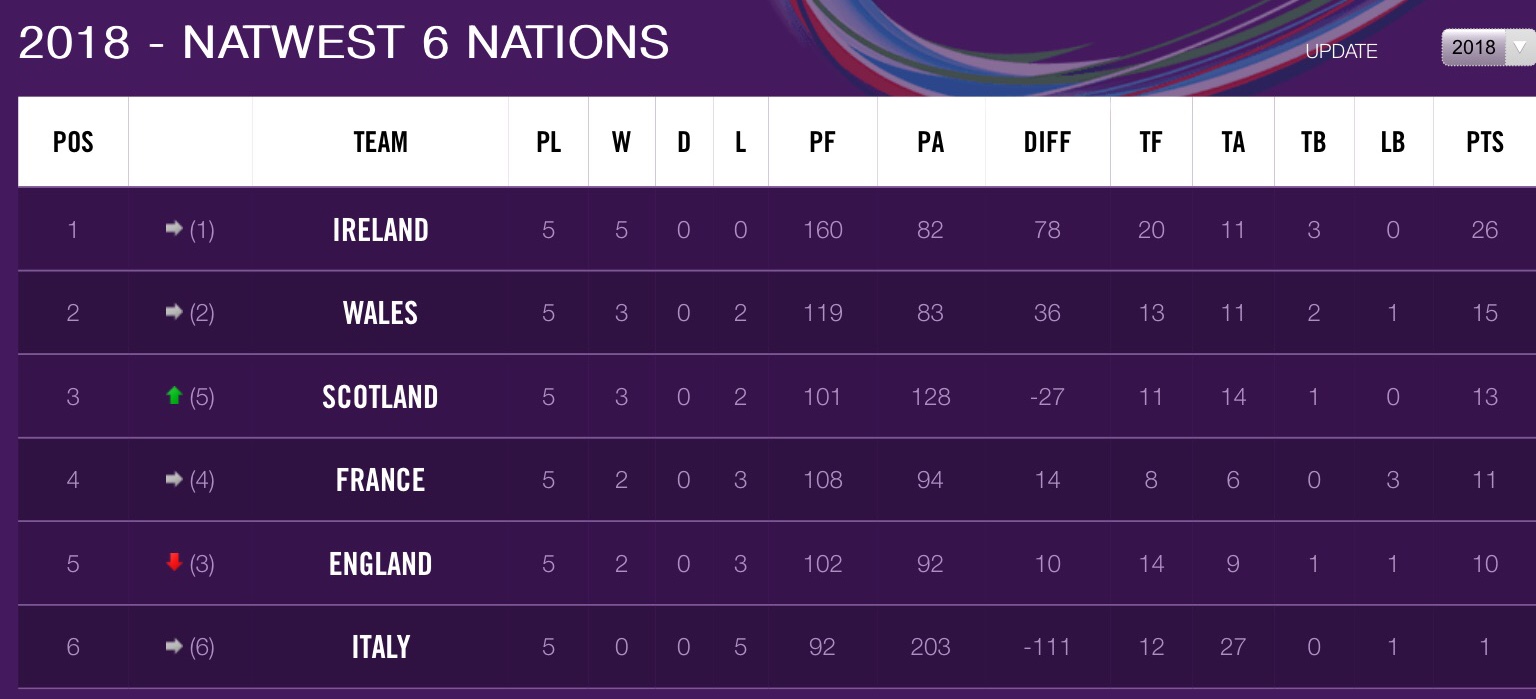The width and height of the screenshot is (1536, 699).
Task: Click France's grey position arrow icon
Action: coord(174,480)
